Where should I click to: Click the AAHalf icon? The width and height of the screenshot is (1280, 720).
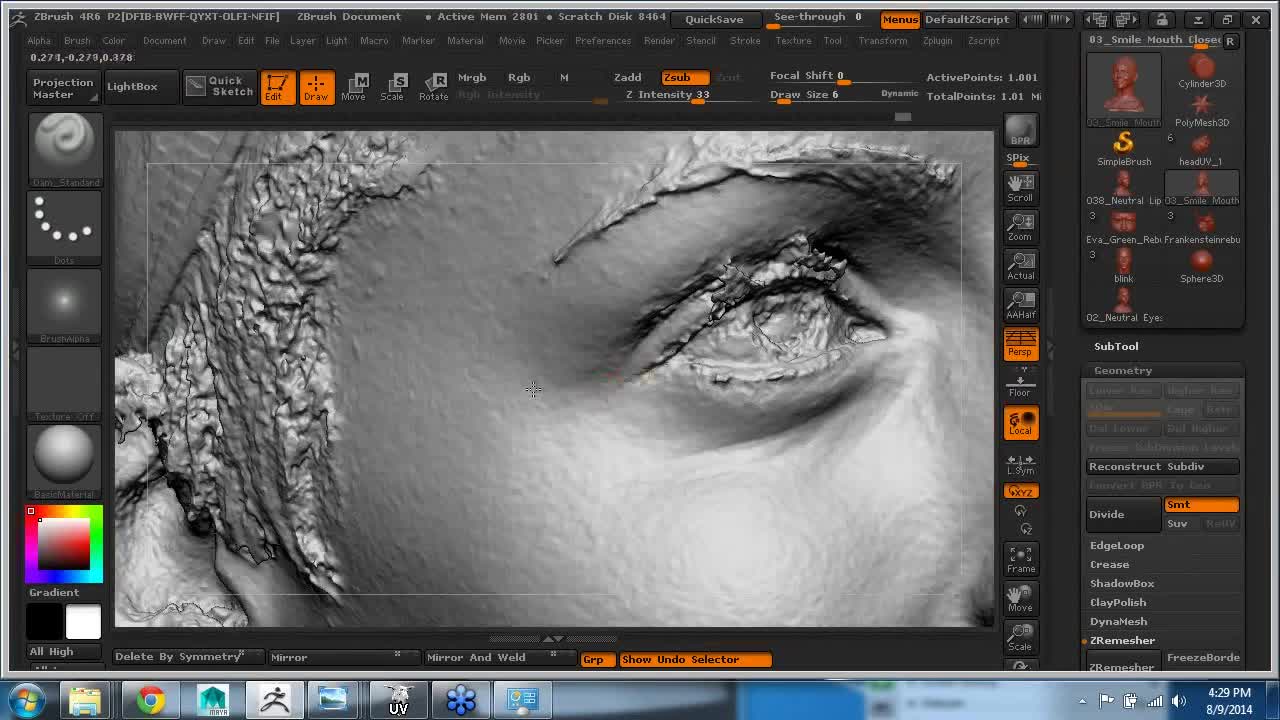(1020, 305)
